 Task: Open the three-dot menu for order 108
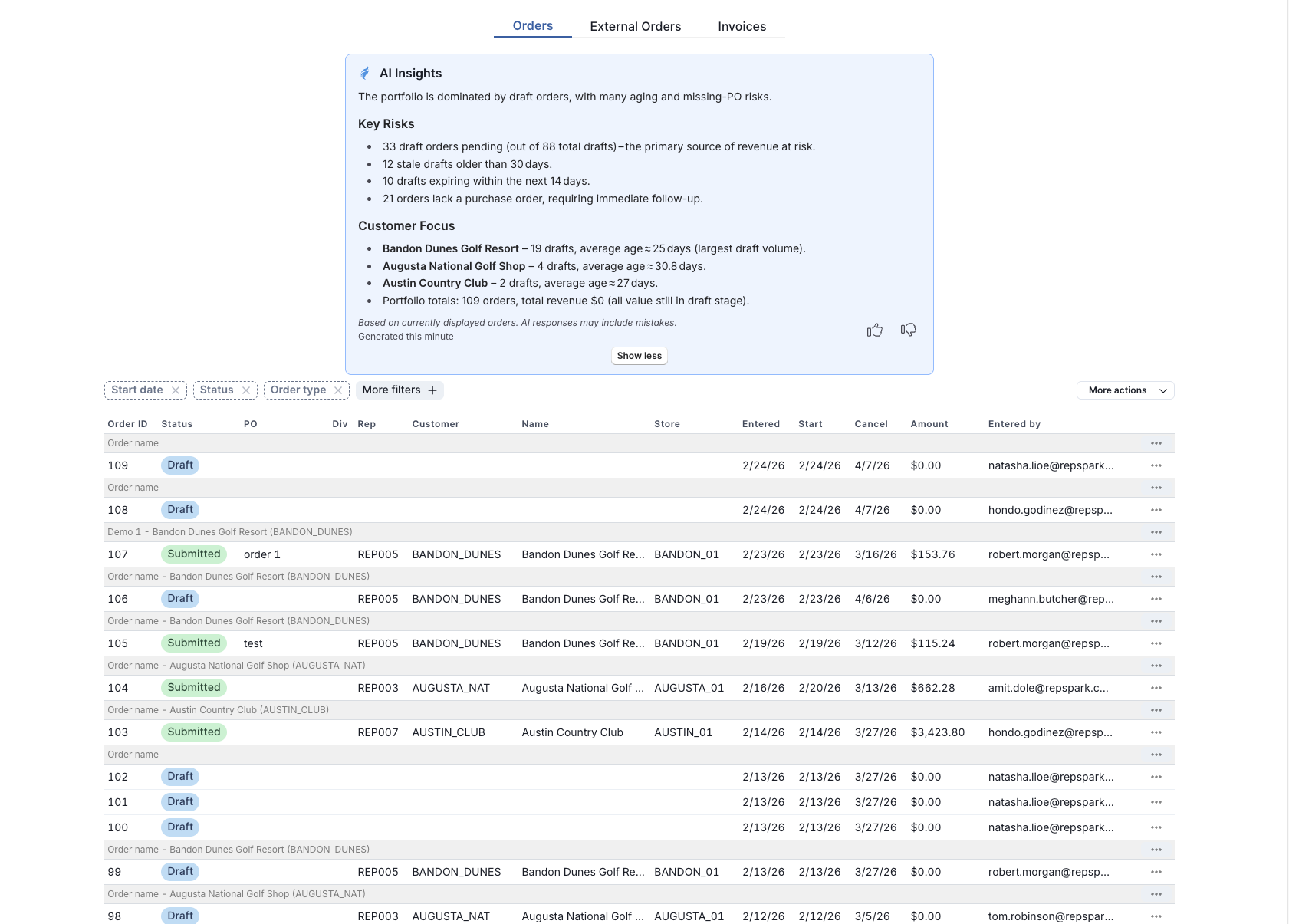[x=1156, y=510]
